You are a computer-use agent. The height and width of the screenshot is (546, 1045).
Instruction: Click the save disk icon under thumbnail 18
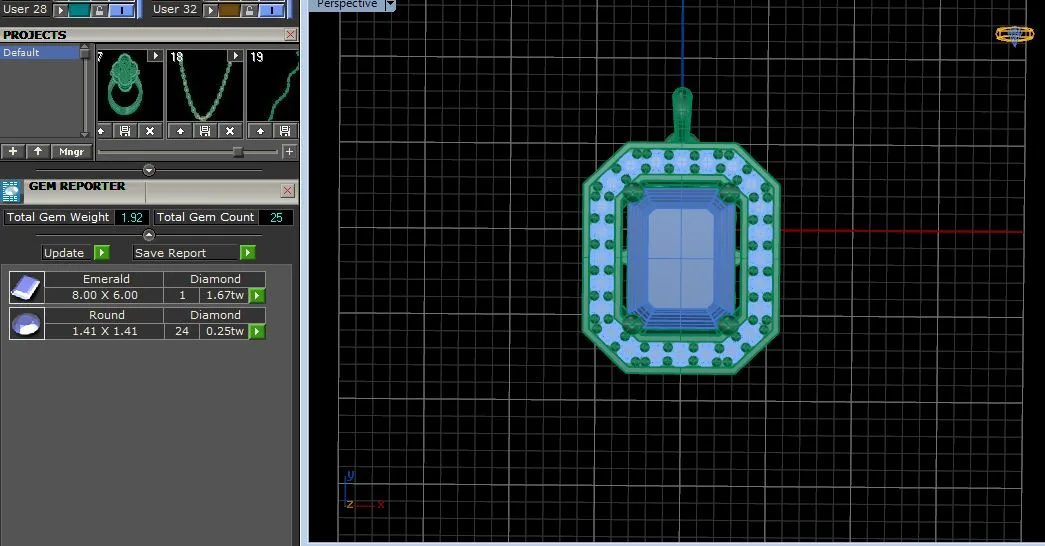click(205, 131)
